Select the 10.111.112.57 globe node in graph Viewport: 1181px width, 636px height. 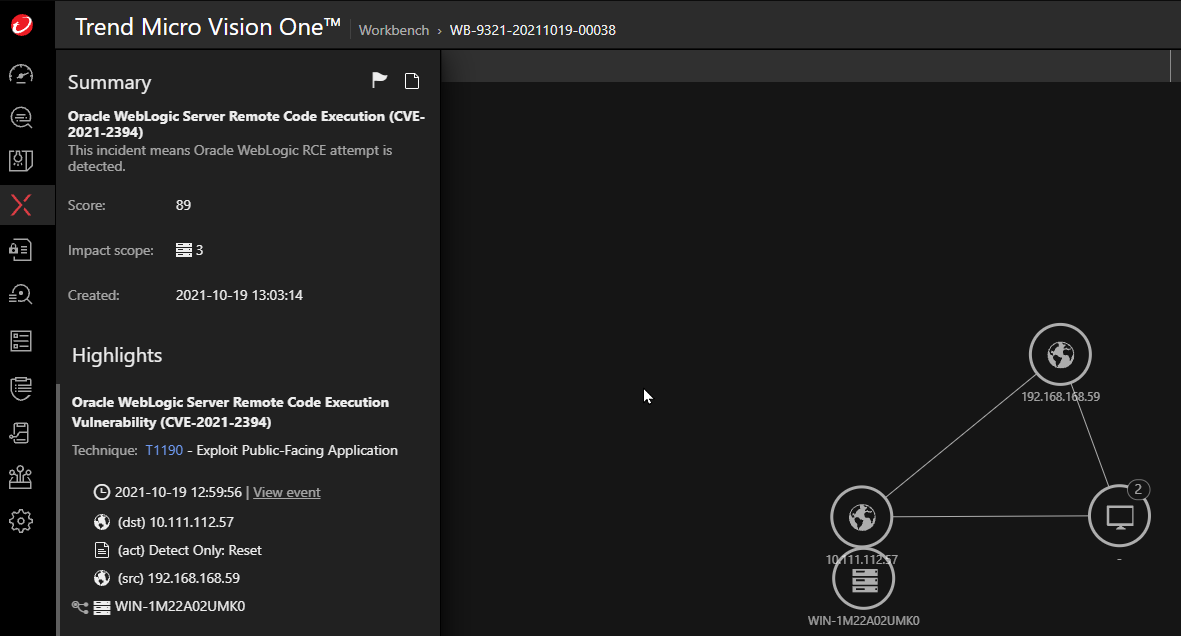(x=862, y=517)
